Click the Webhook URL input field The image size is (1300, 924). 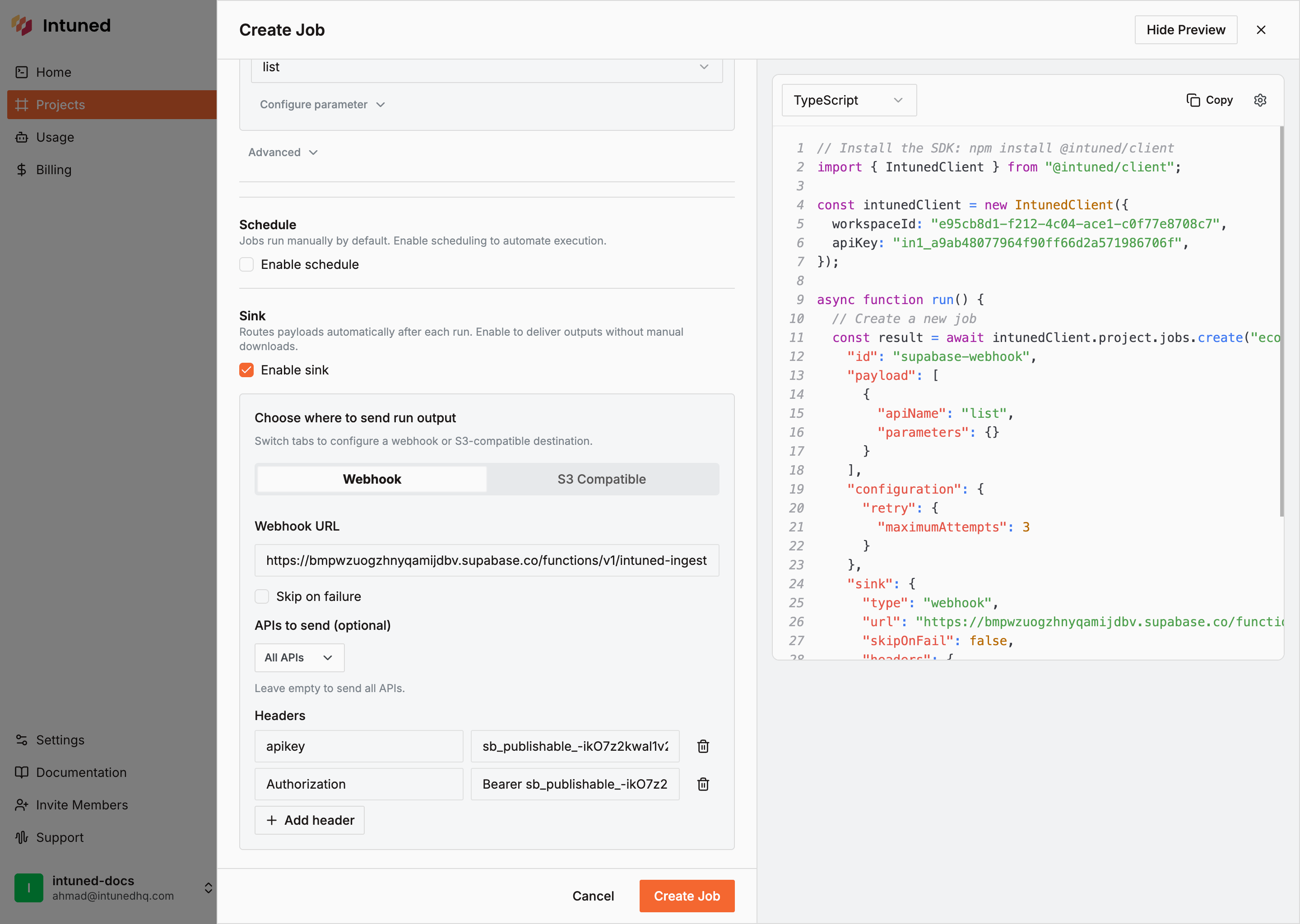point(487,560)
